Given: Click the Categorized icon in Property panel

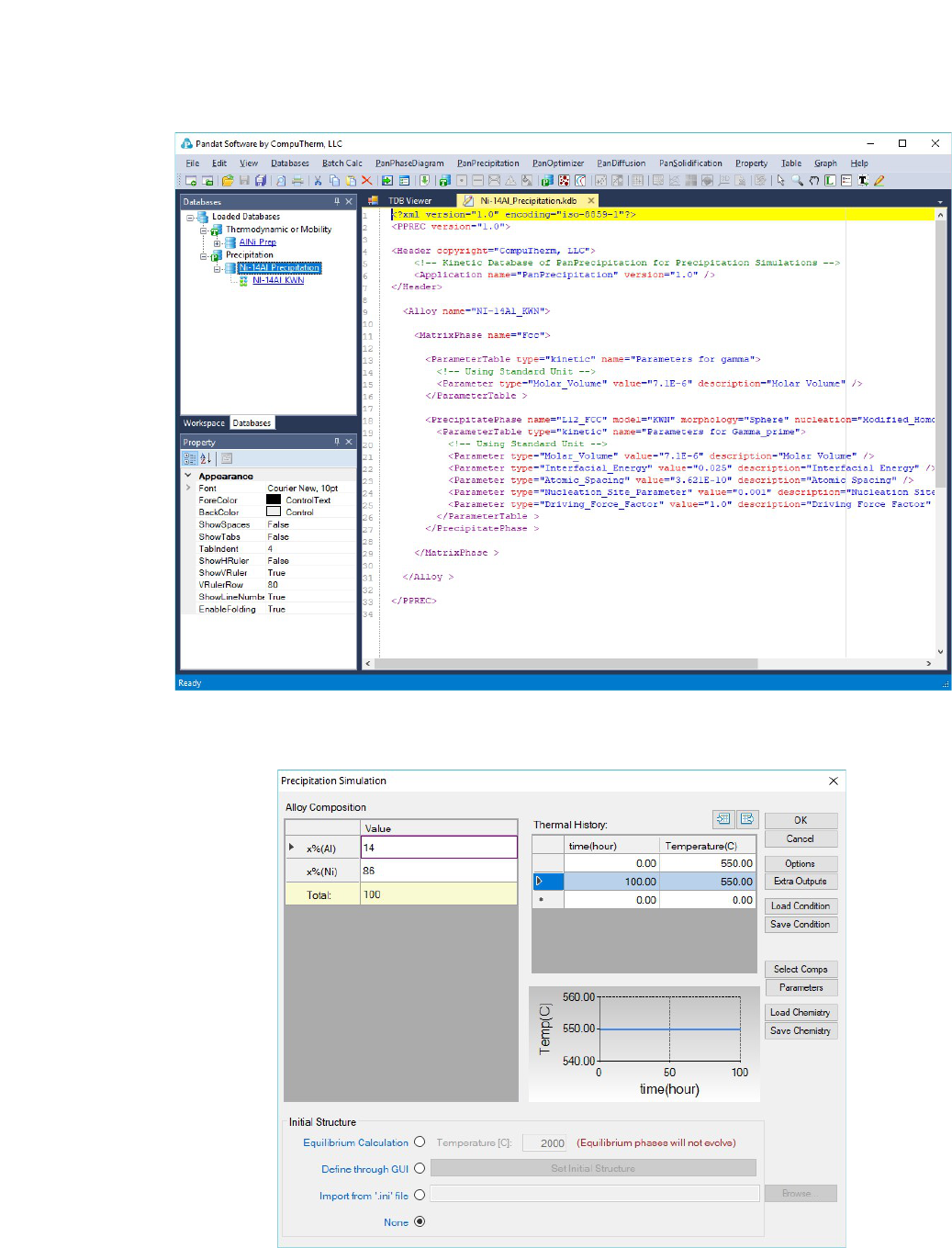Looking at the screenshot, I should click(x=189, y=458).
